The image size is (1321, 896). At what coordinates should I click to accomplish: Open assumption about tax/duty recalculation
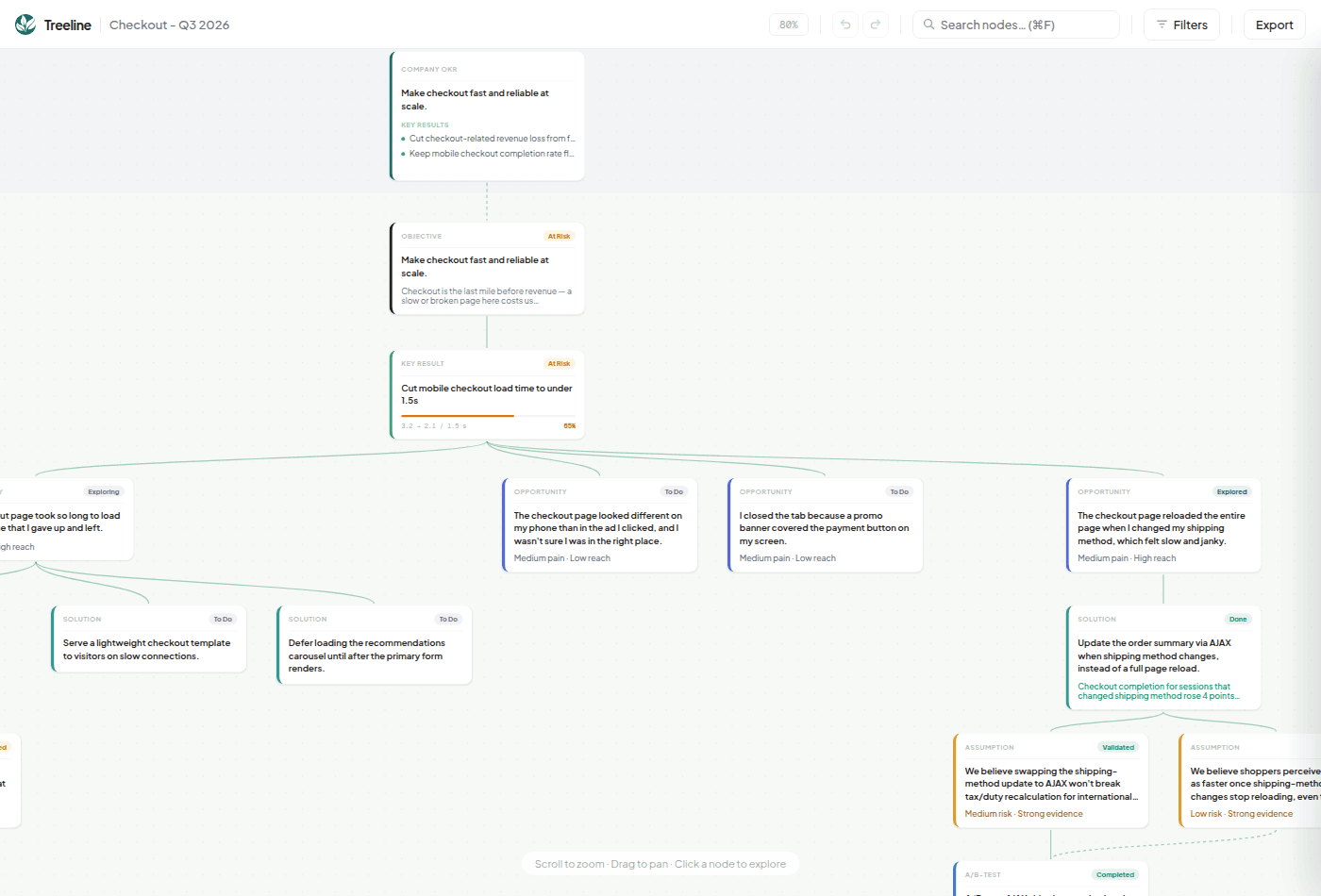(1051, 781)
